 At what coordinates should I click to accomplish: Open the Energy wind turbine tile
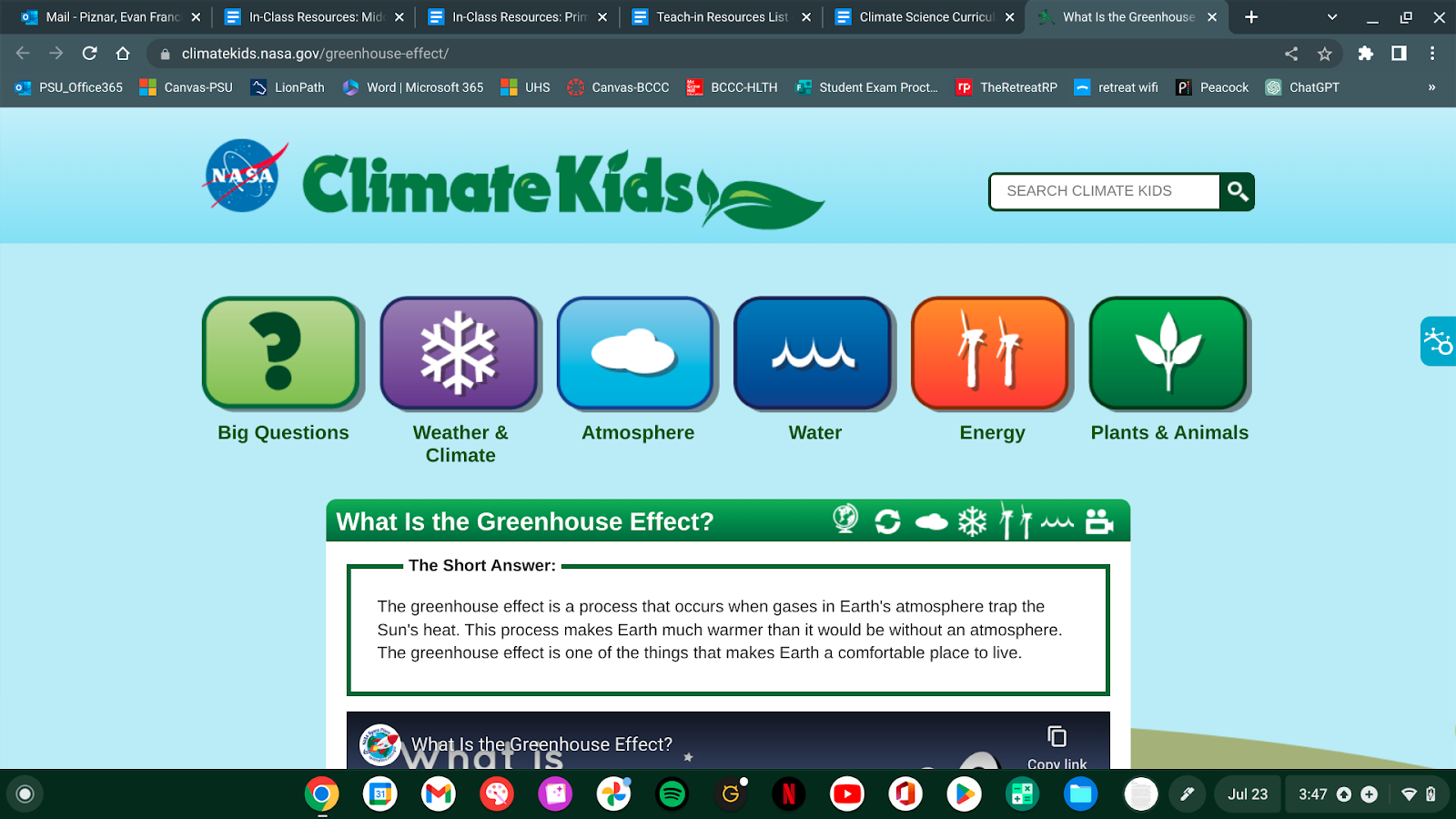[991, 353]
